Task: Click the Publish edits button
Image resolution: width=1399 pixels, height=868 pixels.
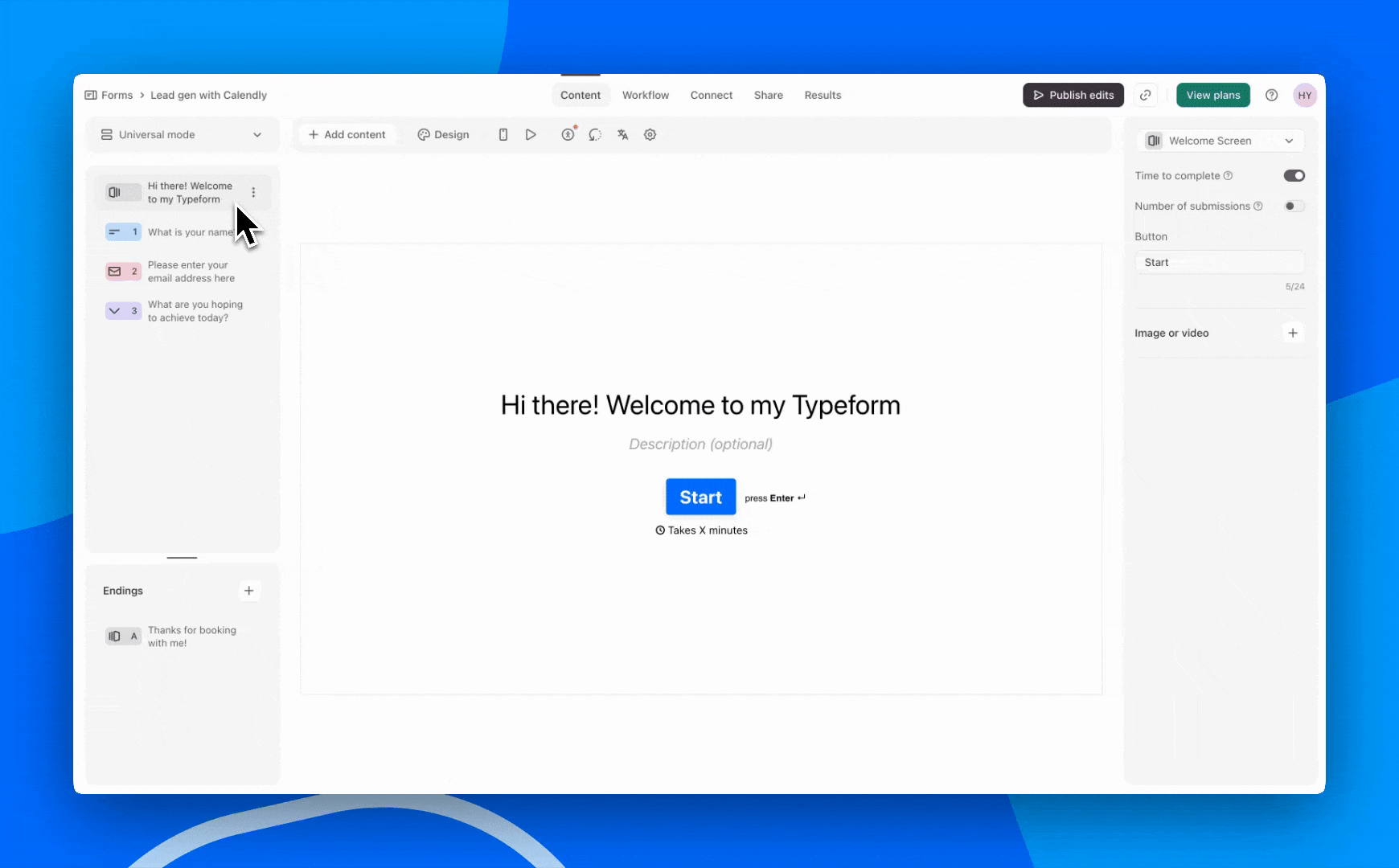Action: click(x=1073, y=95)
